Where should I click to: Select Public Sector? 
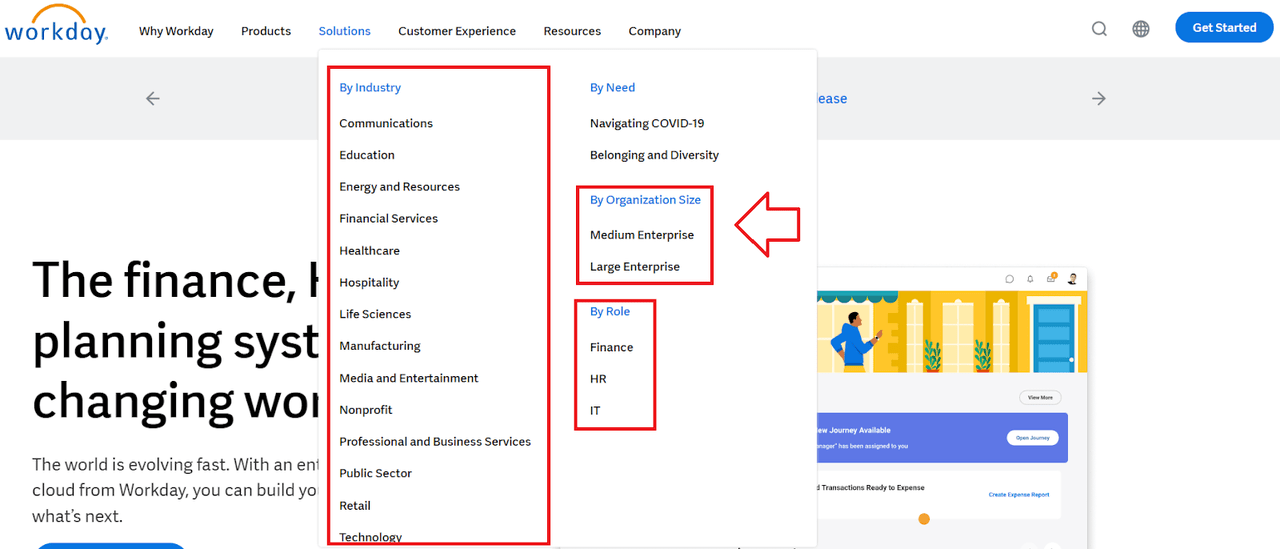[376, 474]
